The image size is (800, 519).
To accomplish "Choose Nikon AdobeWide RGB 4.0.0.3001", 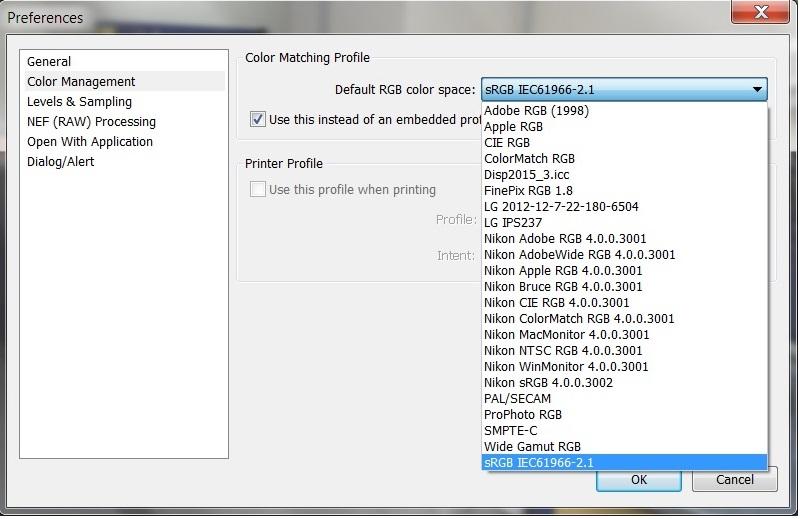I will 624,255.
